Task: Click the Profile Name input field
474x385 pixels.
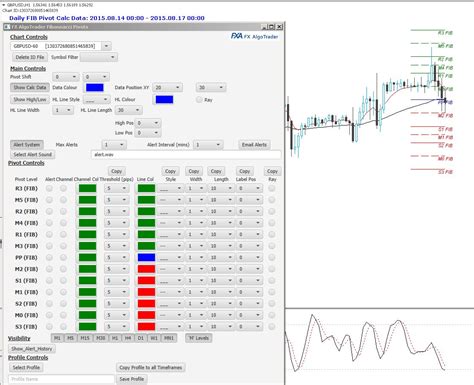Action: point(61,379)
